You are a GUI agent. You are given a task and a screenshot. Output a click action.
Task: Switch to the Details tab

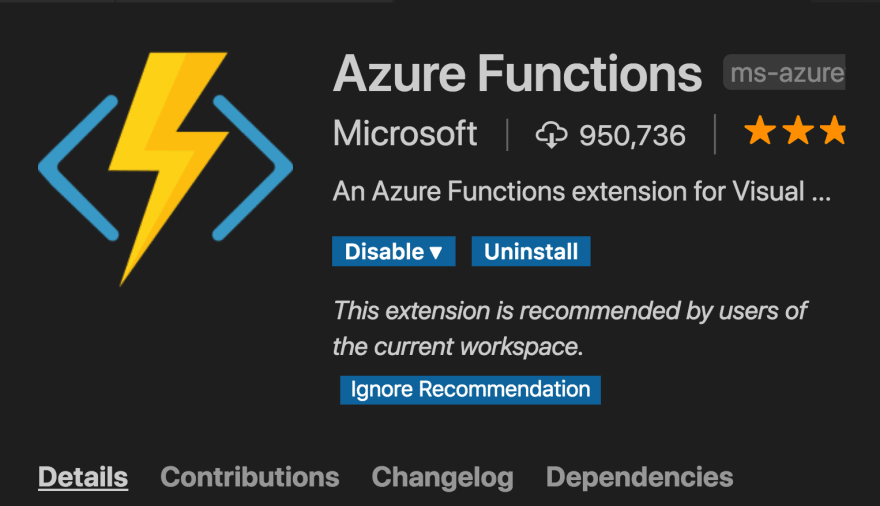tap(83, 477)
